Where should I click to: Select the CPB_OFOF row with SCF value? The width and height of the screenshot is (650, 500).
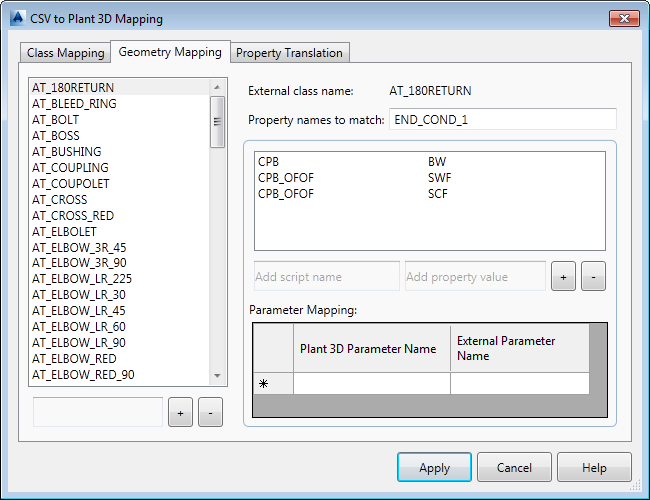click(x=429, y=194)
